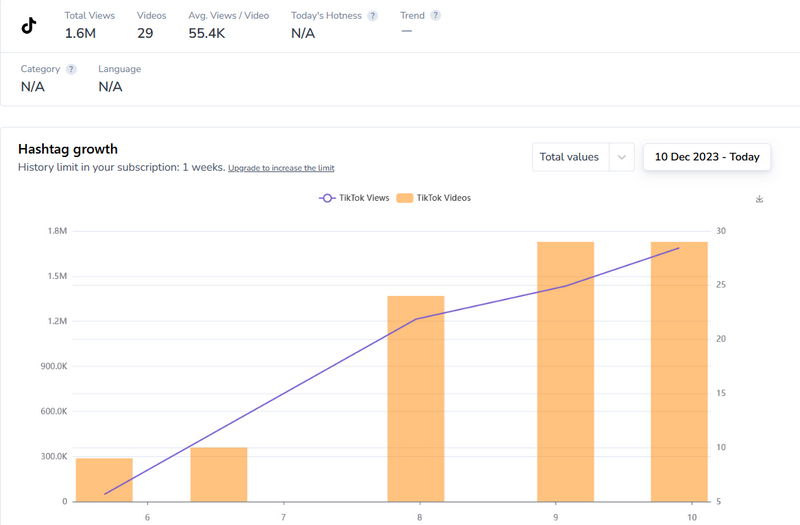The width and height of the screenshot is (800, 525).
Task: Open the 10 Dec 2023 - Today date picker
Action: 706,157
